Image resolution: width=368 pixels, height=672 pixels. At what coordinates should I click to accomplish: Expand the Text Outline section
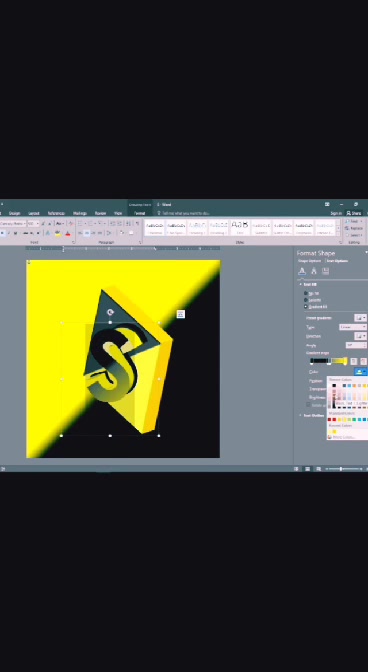[314, 415]
